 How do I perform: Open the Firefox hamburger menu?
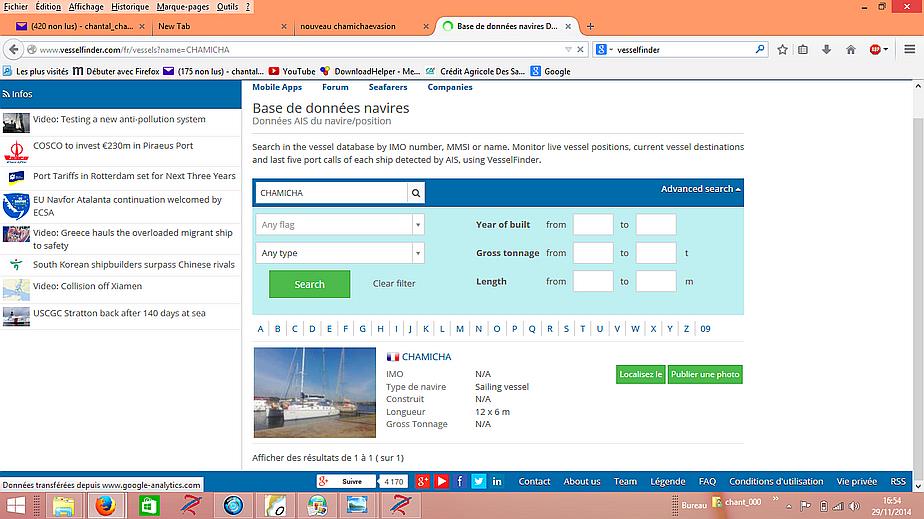908,49
